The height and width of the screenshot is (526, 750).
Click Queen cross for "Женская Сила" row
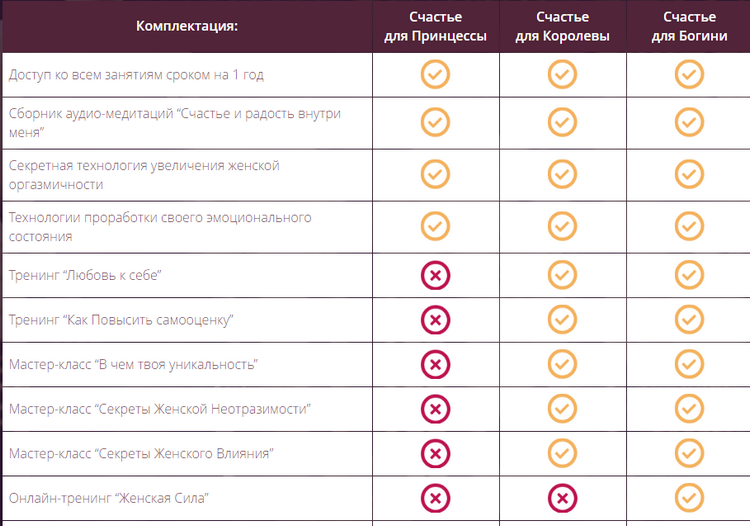(x=562, y=498)
